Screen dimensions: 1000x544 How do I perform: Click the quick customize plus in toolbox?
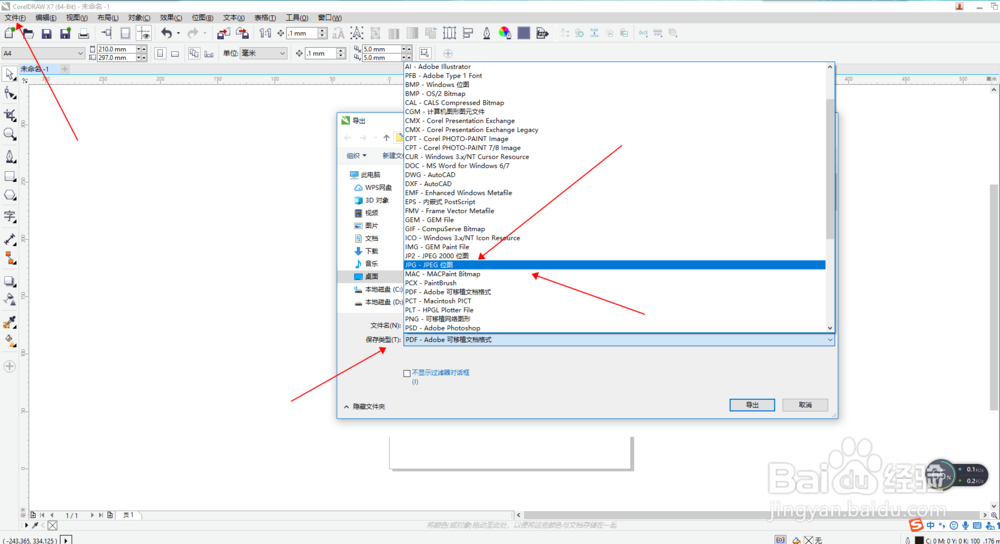pyautogui.click(x=10, y=367)
